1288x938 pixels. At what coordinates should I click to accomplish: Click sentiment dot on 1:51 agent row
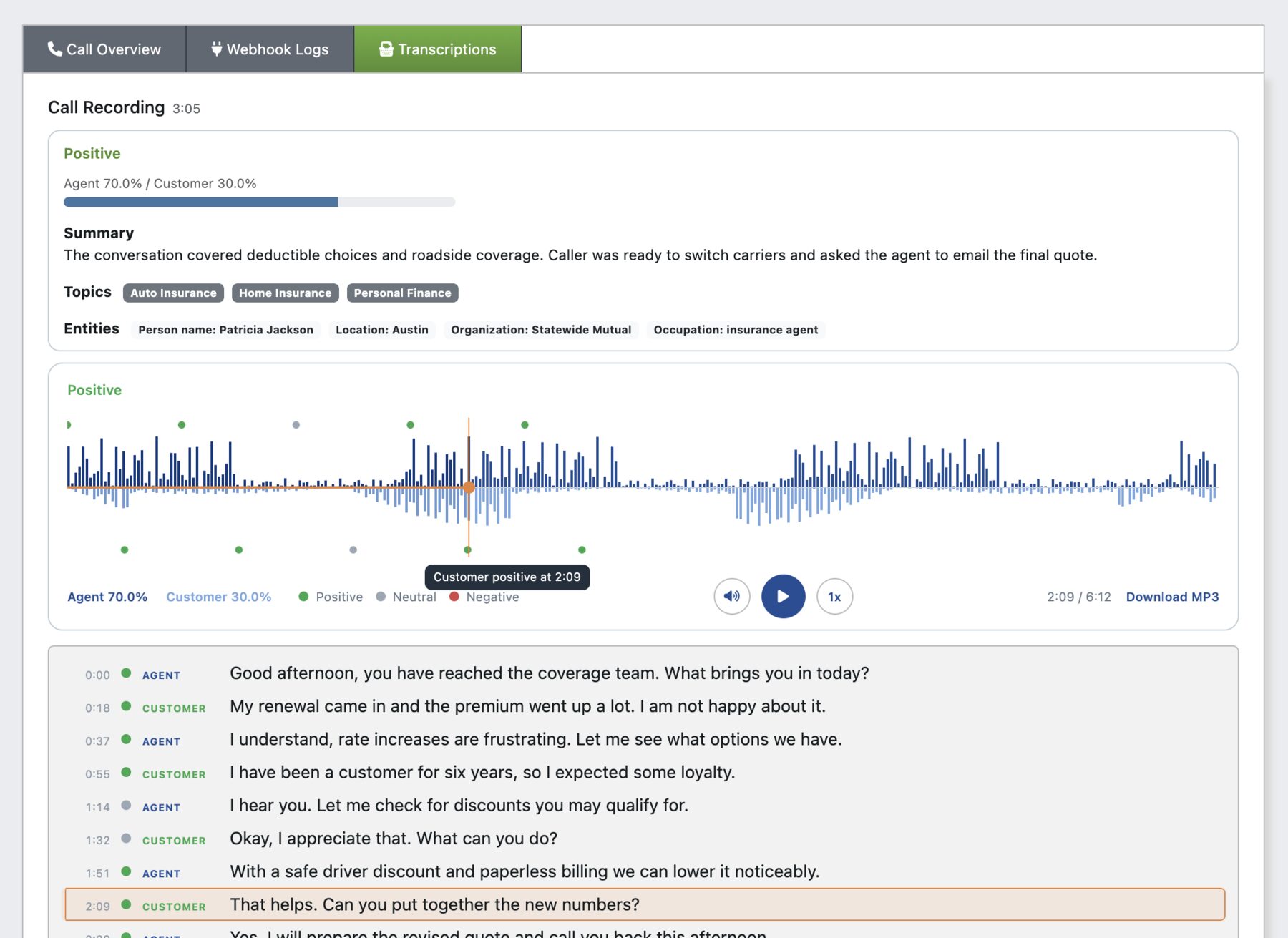[126, 871]
